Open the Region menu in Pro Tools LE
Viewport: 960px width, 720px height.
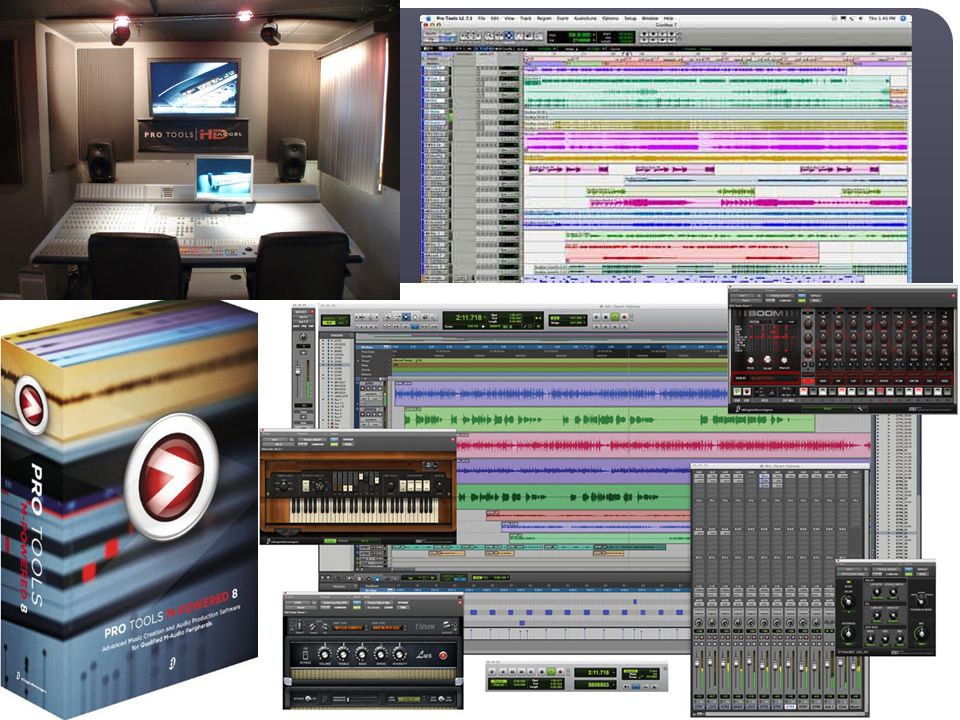(544, 19)
